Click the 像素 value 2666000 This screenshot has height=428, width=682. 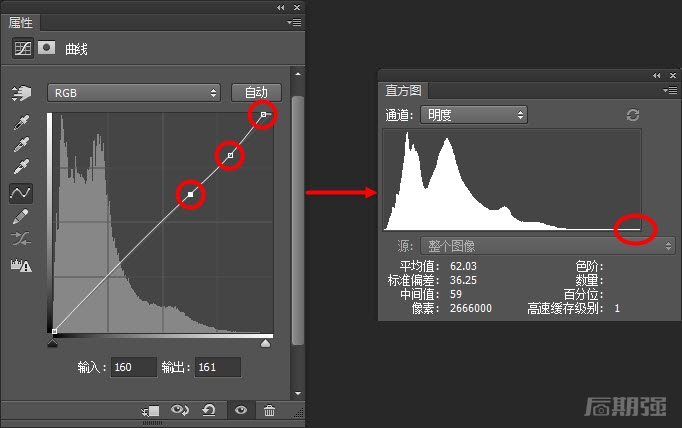pyautogui.click(x=471, y=308)
